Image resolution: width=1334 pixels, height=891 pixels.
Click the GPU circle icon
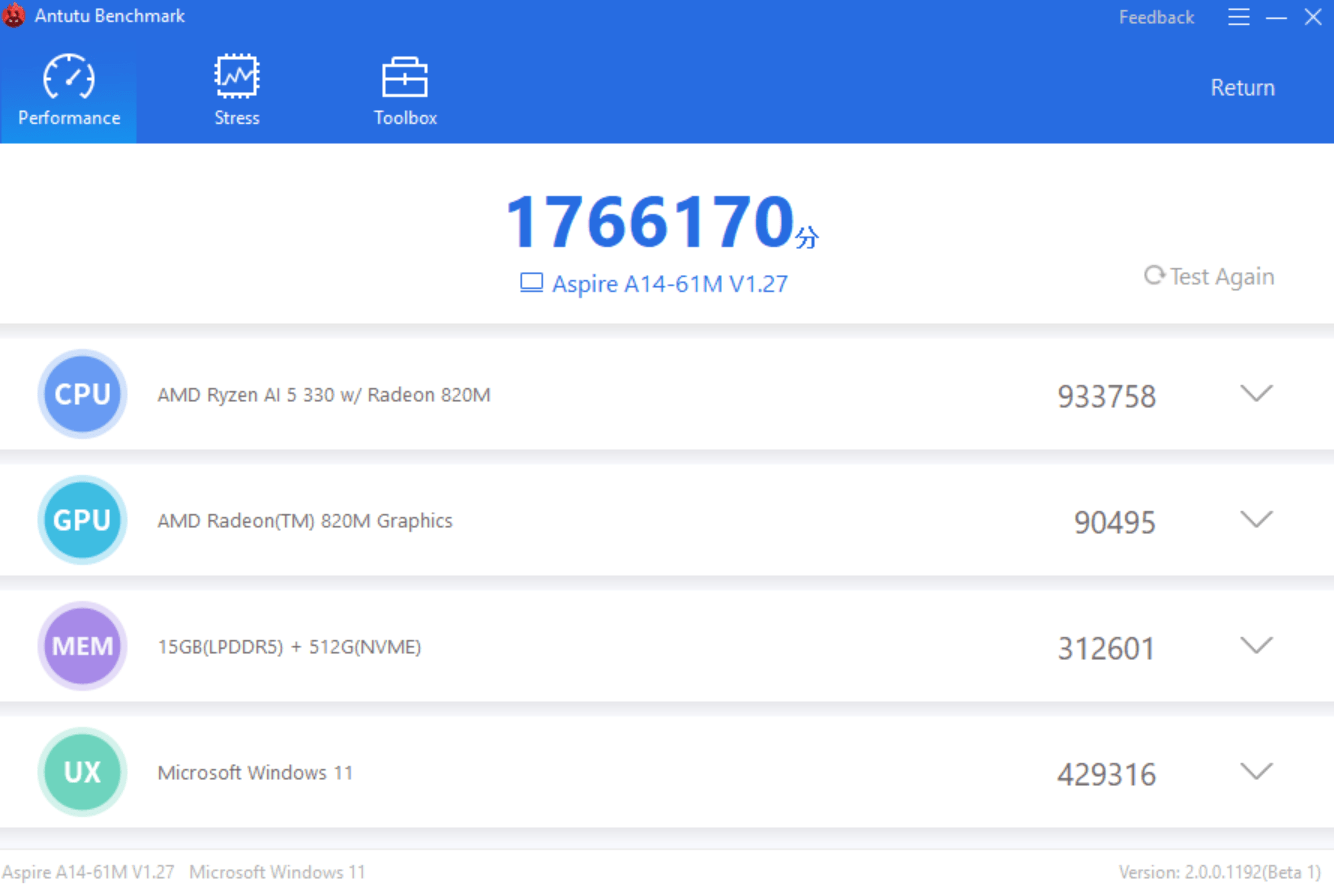tap(82, 520)
